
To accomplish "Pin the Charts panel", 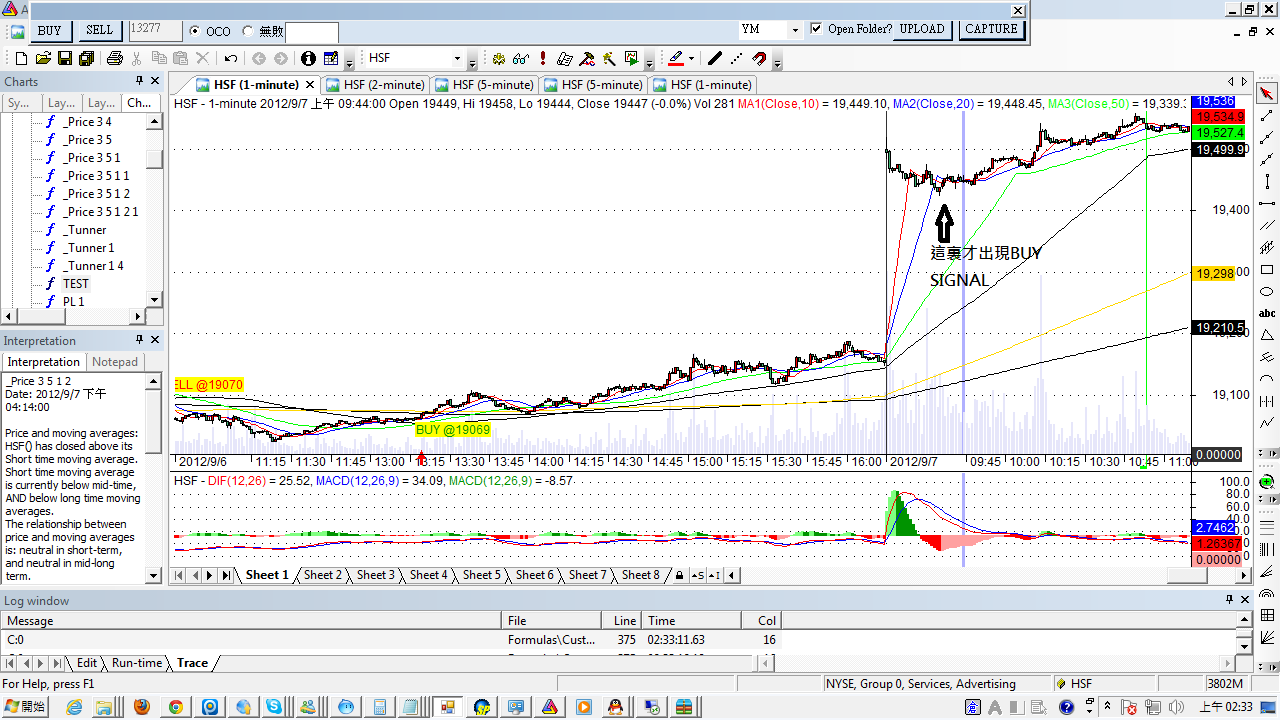I will 140,81.
